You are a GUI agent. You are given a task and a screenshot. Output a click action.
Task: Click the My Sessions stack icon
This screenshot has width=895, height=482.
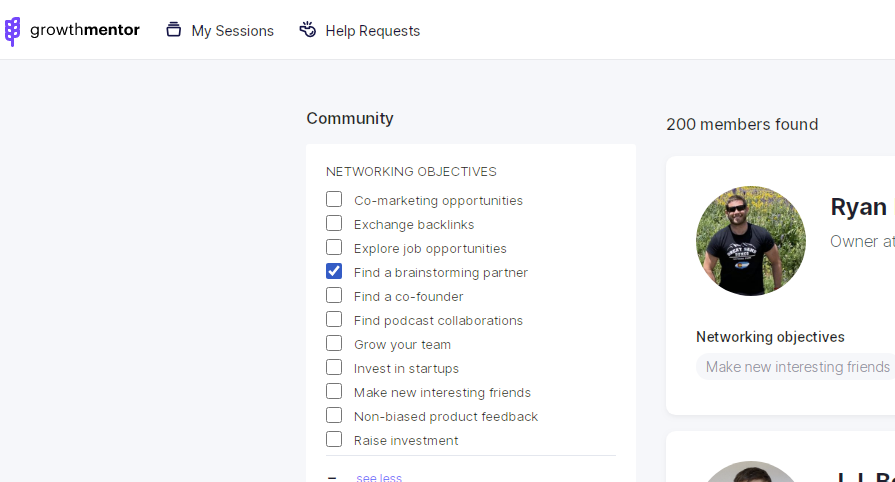point(174,30)
